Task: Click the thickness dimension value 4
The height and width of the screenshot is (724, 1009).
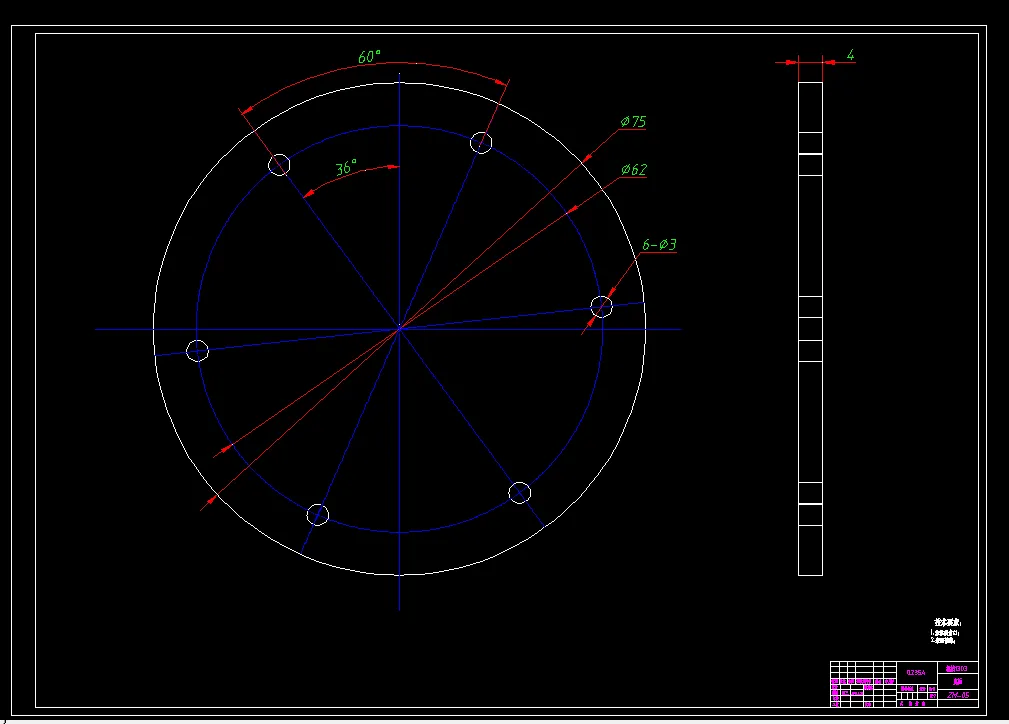Action: tap(851, 55)
